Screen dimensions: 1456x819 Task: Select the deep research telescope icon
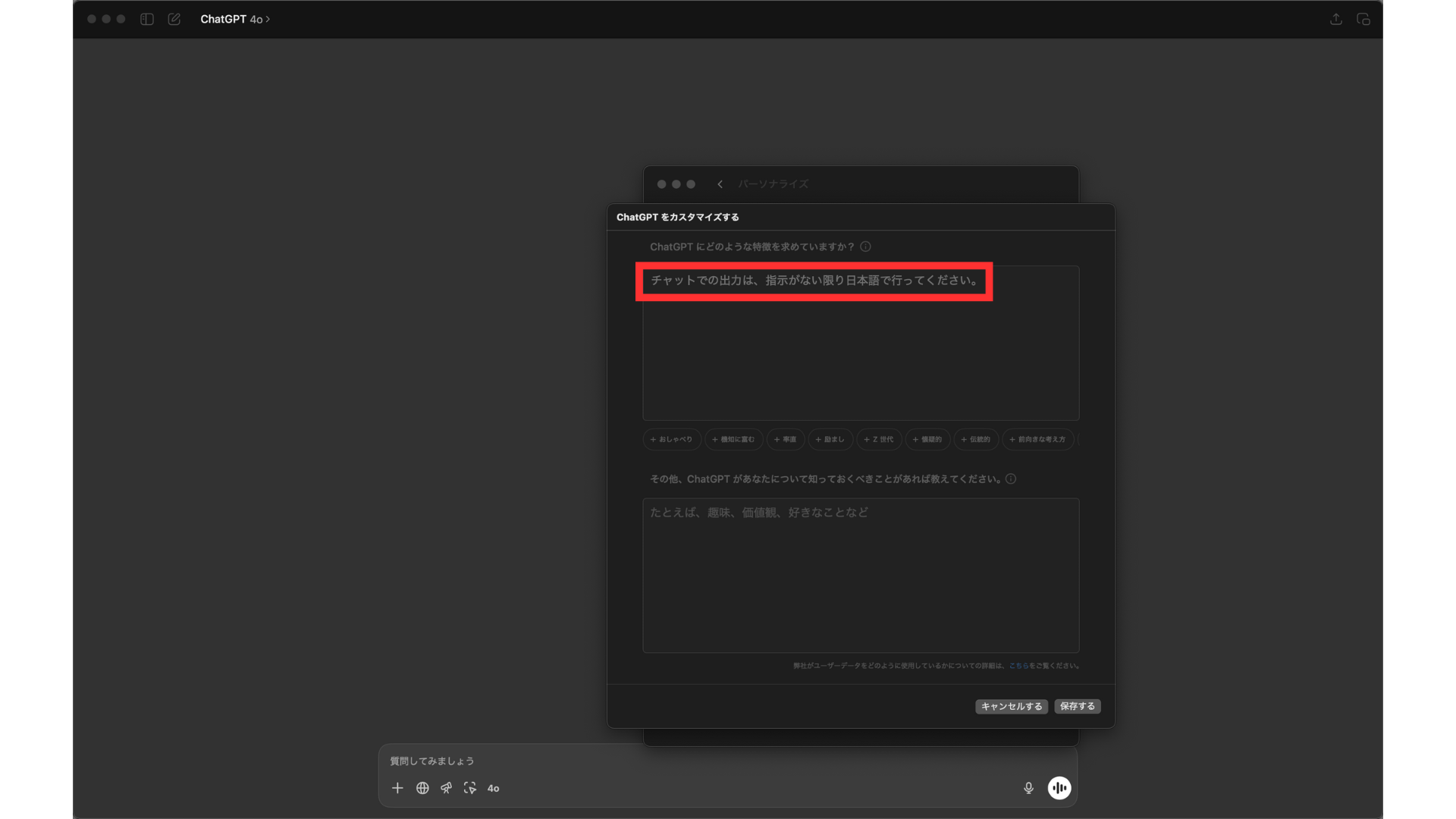tap(446, 788)
